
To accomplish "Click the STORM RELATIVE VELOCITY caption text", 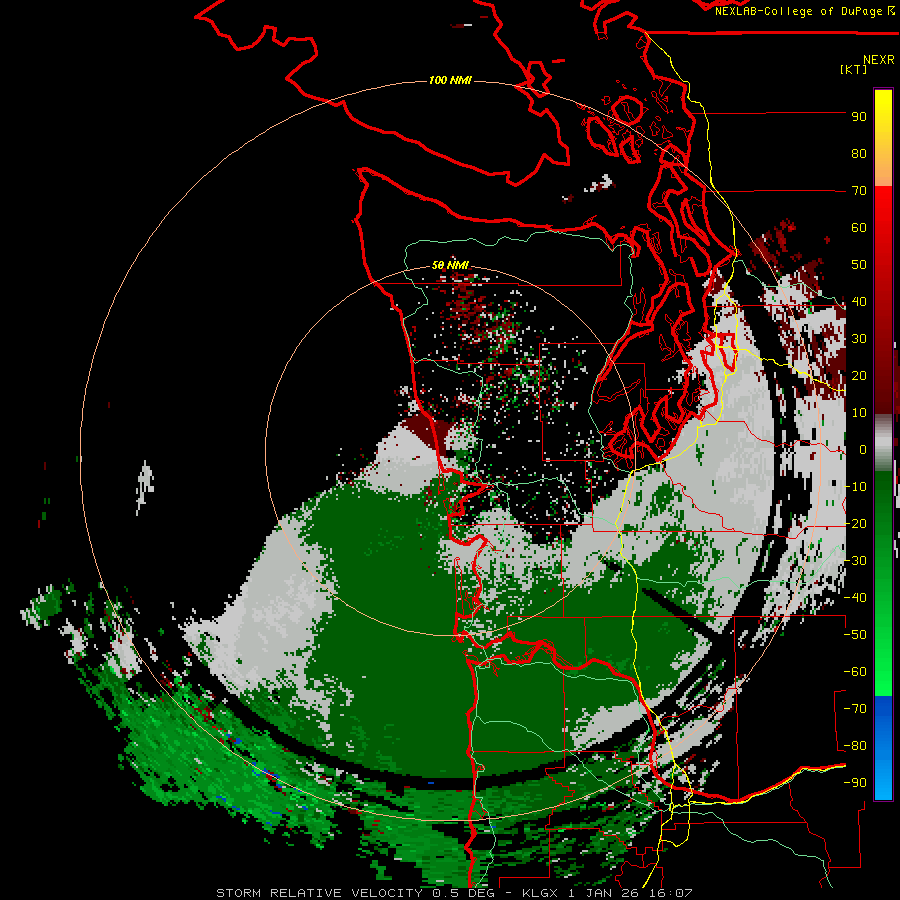I will click(x=320, y=893).
